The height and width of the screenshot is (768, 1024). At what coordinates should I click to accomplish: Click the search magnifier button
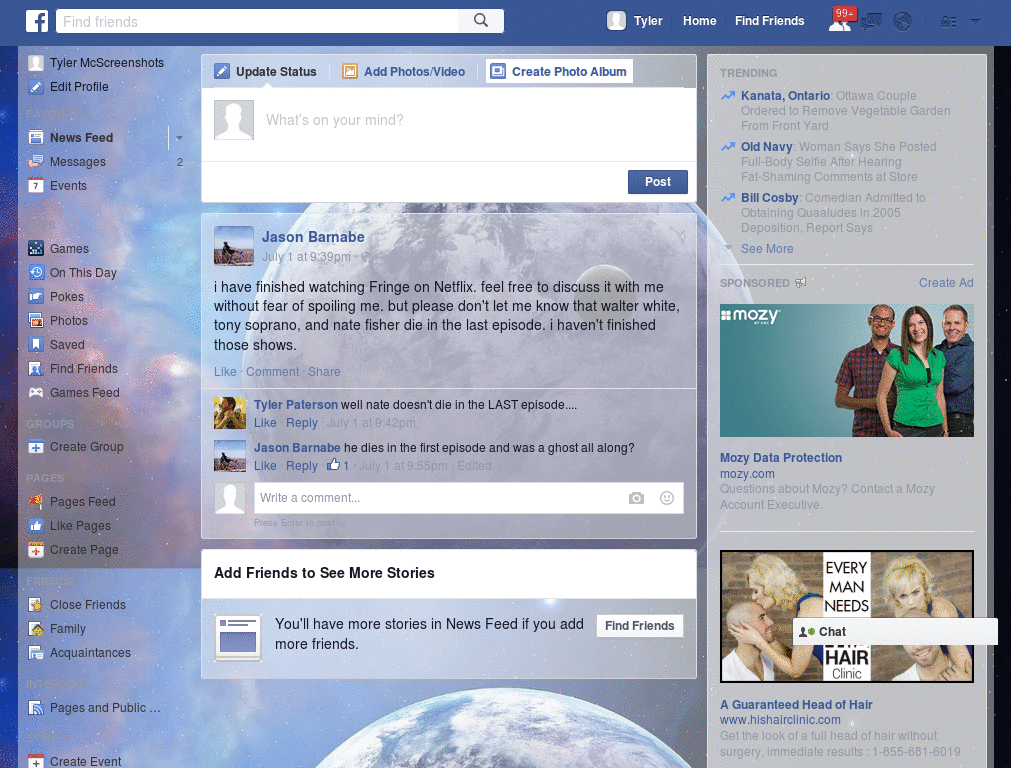tap(481, 21)
